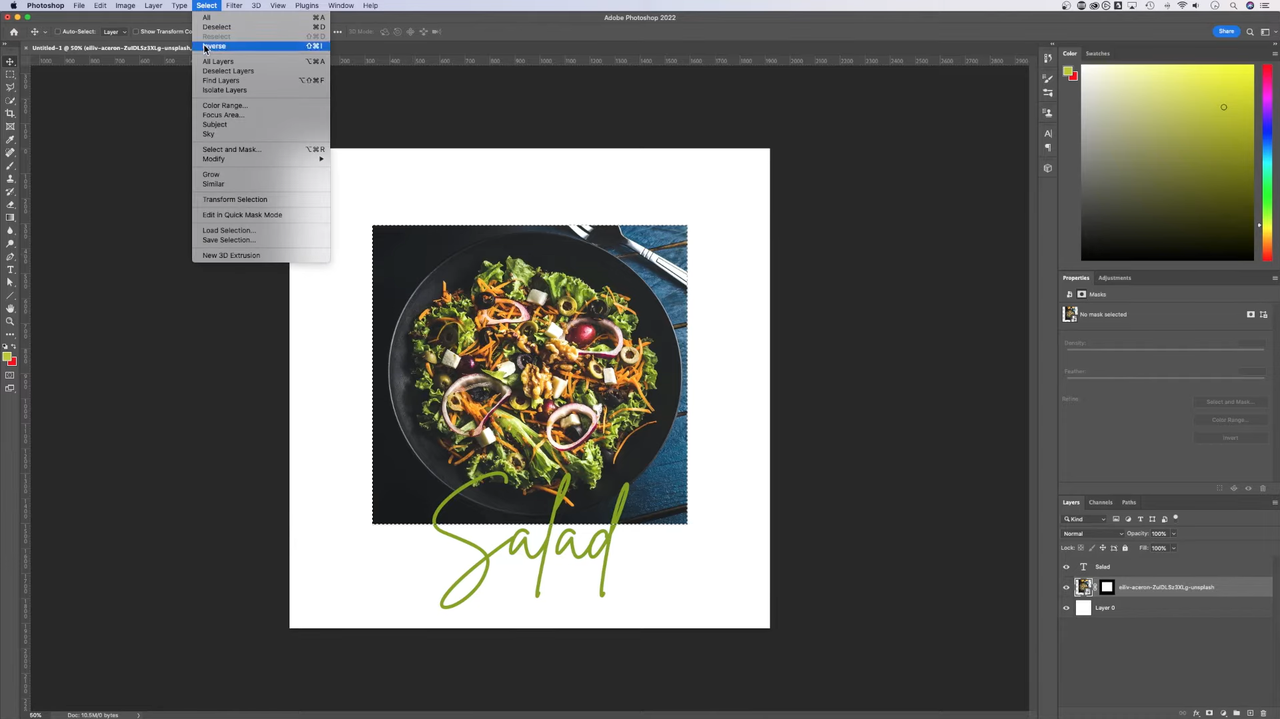This screenshot has width=1280, height=719.
Task: Select the Zoom tool
Action: (10, 321)
